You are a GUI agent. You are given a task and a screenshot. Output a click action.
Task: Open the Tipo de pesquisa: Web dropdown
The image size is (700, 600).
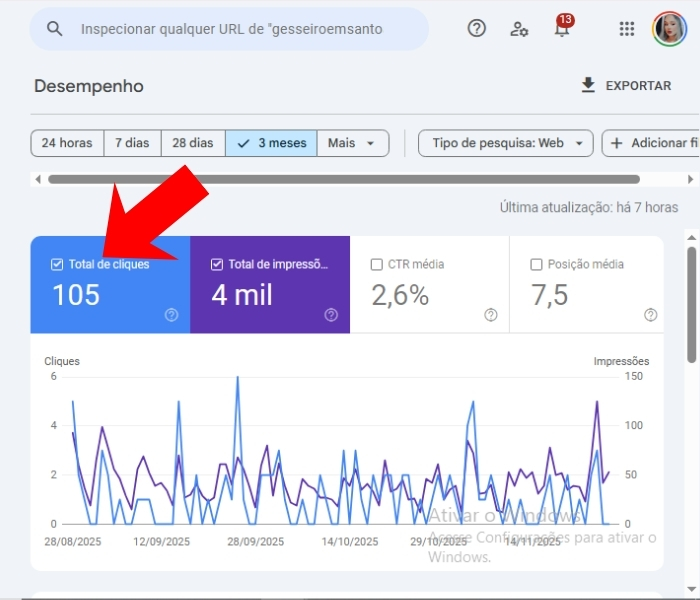505,143
